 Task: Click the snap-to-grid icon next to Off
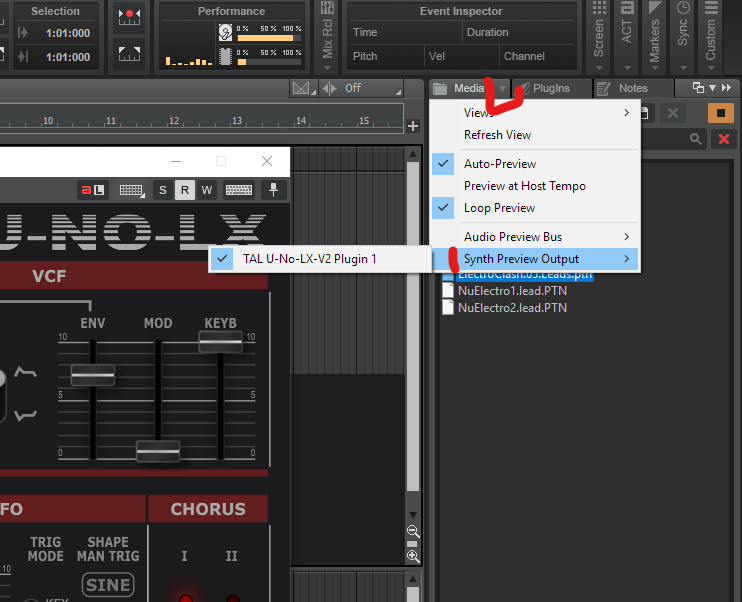click(329, 88)
